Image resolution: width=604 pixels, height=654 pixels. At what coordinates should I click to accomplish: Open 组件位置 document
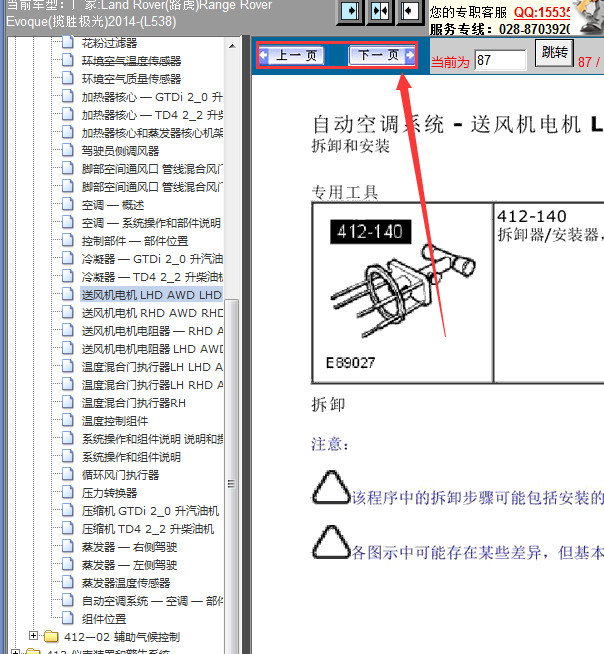(103, 619)
